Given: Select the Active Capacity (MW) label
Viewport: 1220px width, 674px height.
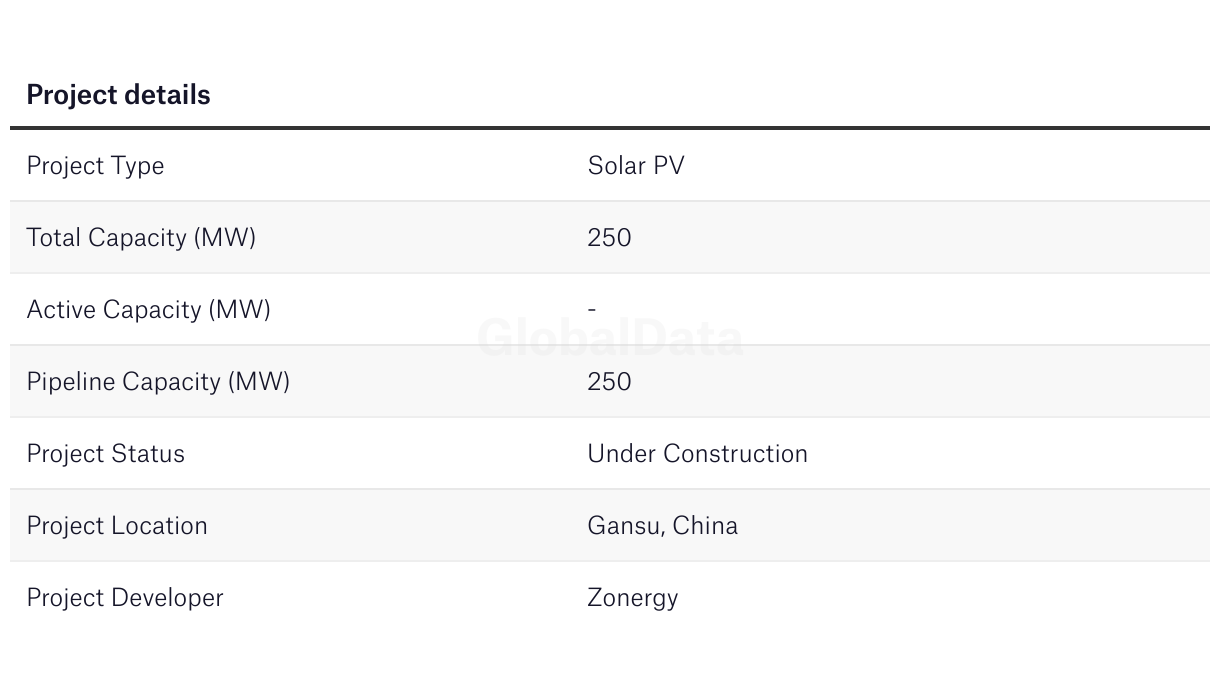Looking at the screenshot, I should [148, 310].
